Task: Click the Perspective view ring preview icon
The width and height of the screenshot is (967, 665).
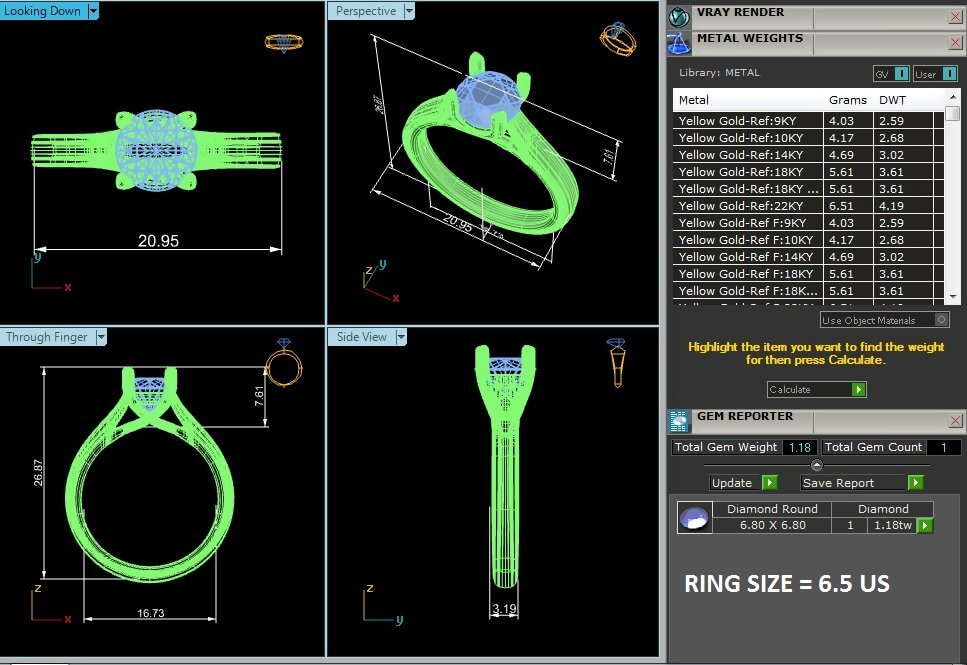Action: point(617,39)
